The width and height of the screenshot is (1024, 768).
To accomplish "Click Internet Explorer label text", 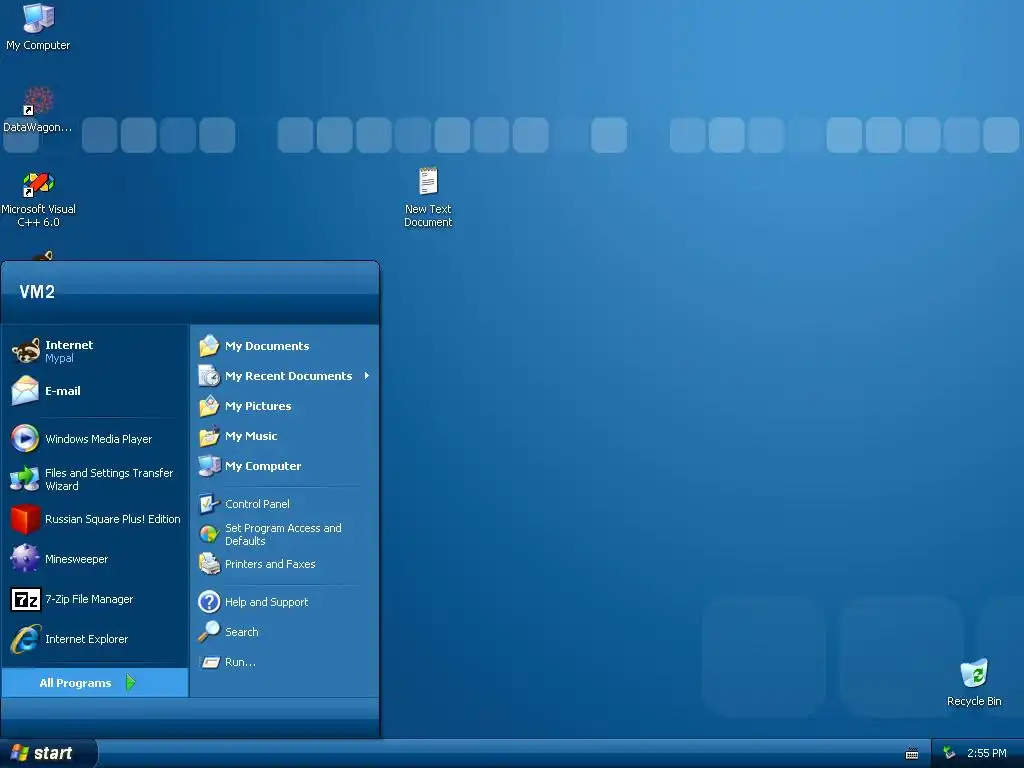I will [86, 639].
